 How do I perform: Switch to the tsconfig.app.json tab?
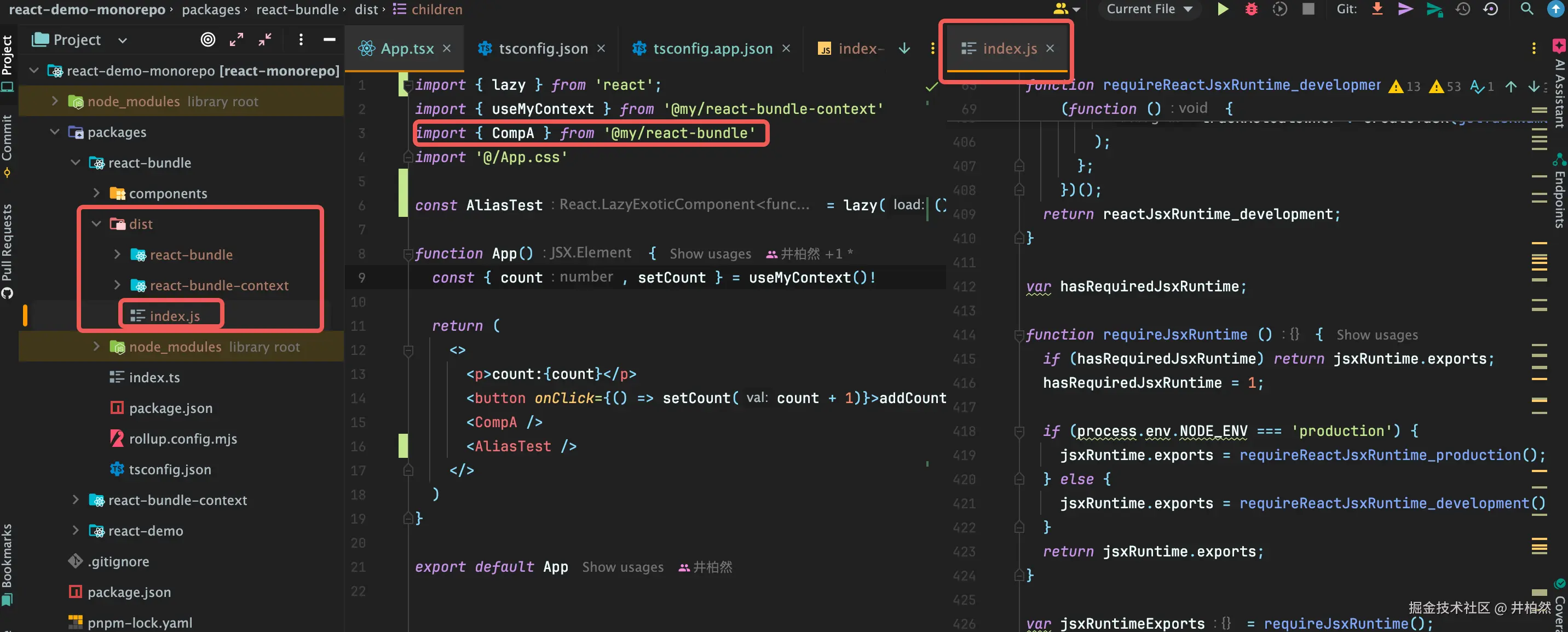tap(712, 49)
